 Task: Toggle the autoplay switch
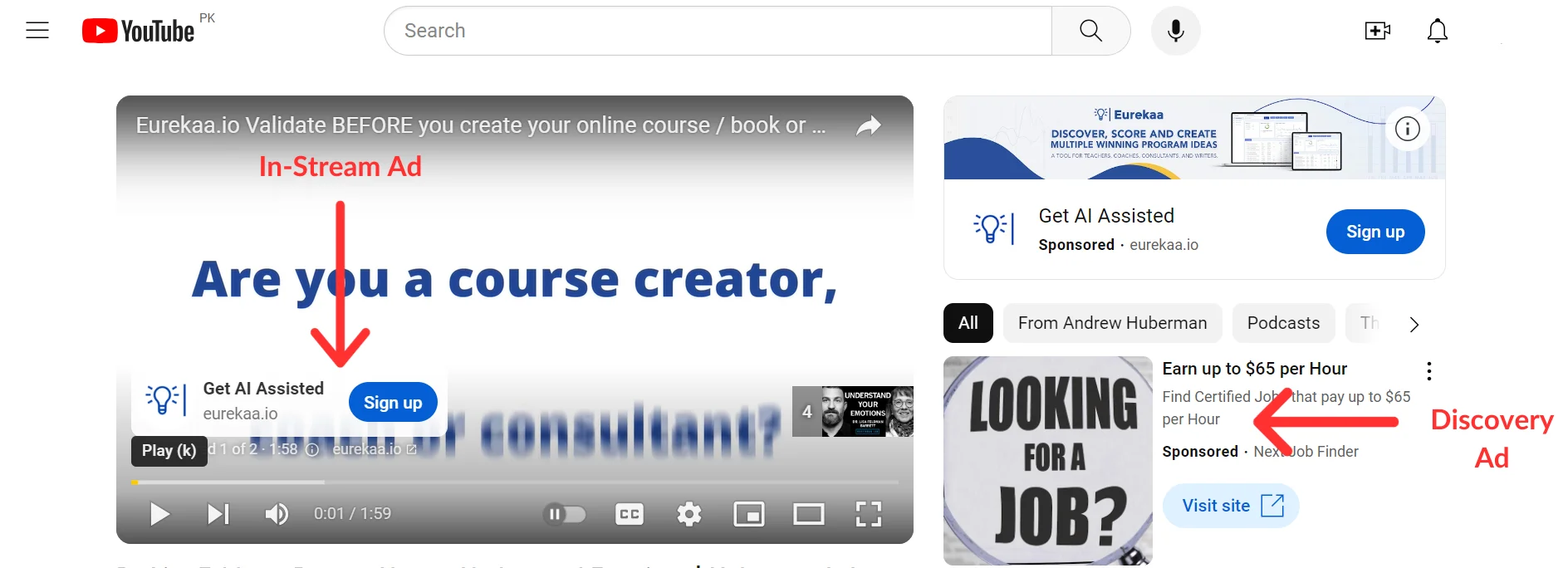coord(565,514)
